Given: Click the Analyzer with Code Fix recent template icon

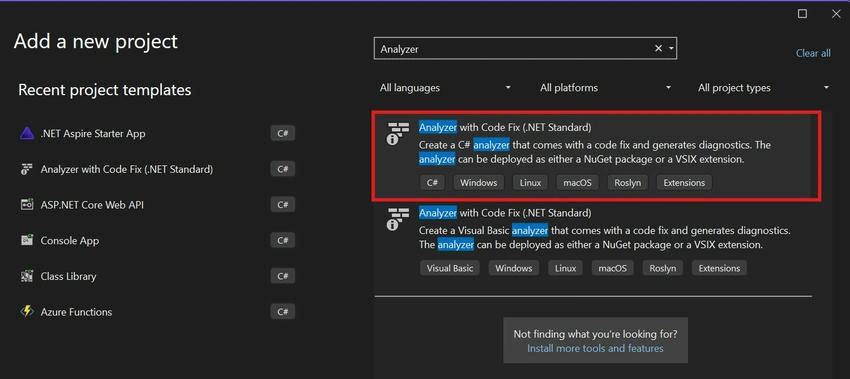Looking at the screenshot, I should [x=27, y=169].
